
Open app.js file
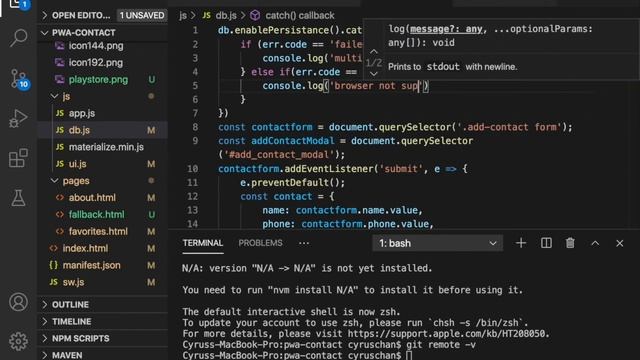point(82,113)
